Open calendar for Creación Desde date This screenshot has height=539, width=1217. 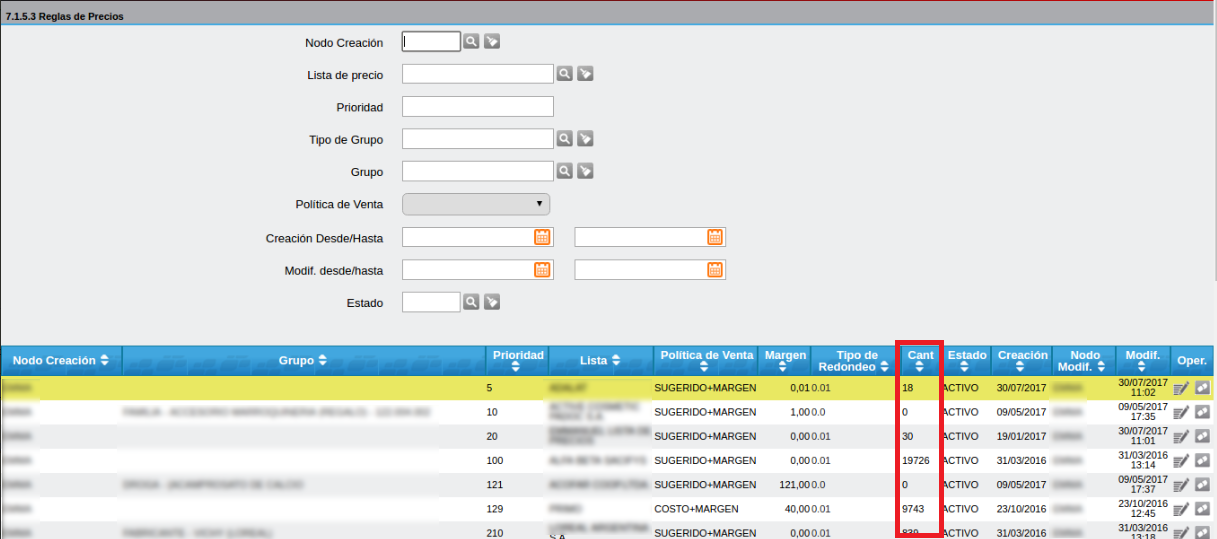point(542,237)
